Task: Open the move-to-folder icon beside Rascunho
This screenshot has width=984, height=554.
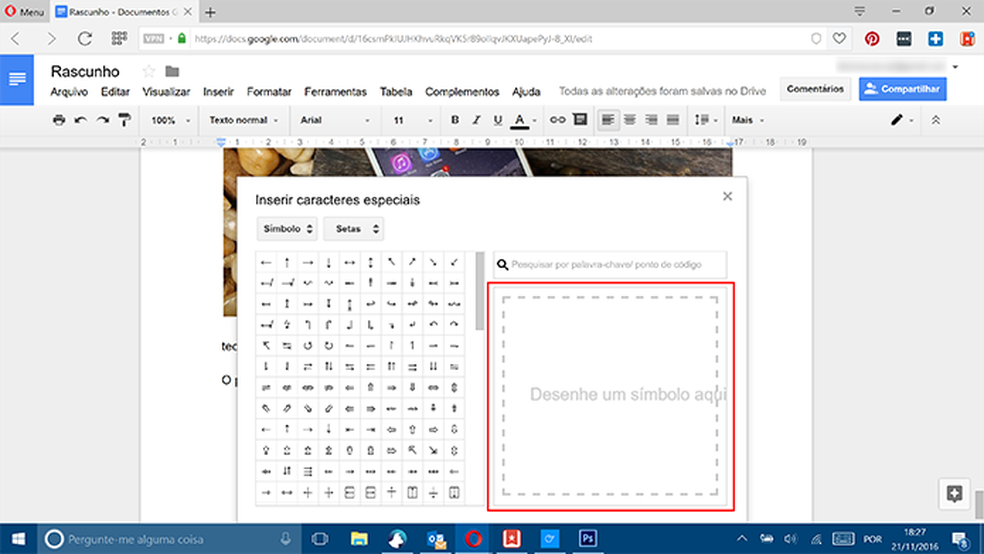Action: click(172, 71)
